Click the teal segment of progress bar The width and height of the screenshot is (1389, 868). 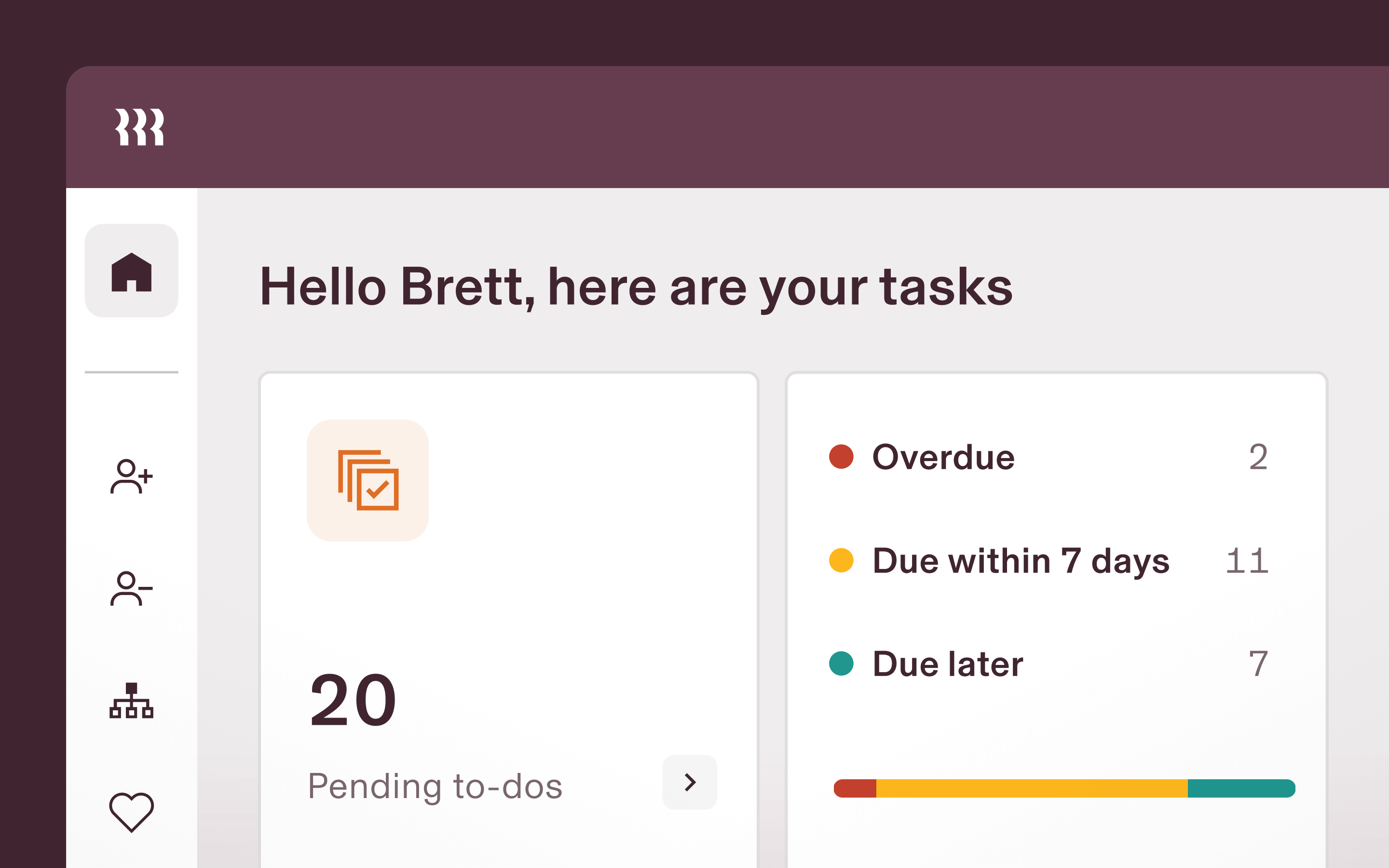[1241, 788]
